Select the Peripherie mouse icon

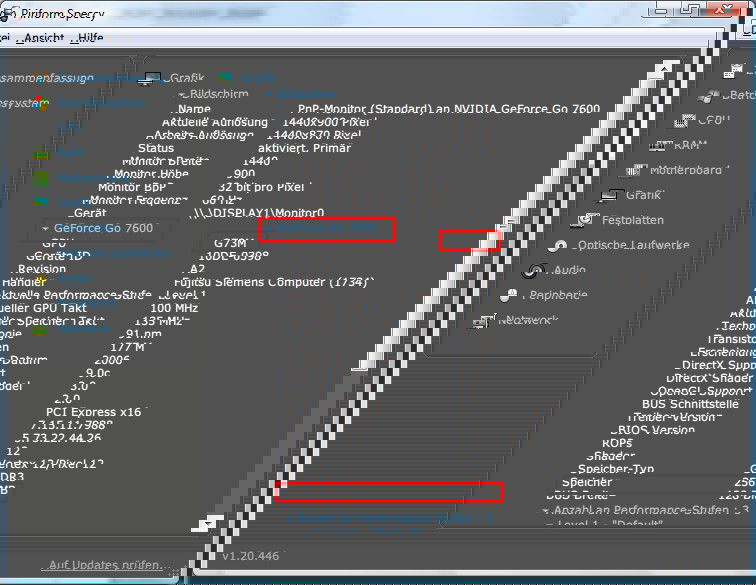[x=508, y=295]
